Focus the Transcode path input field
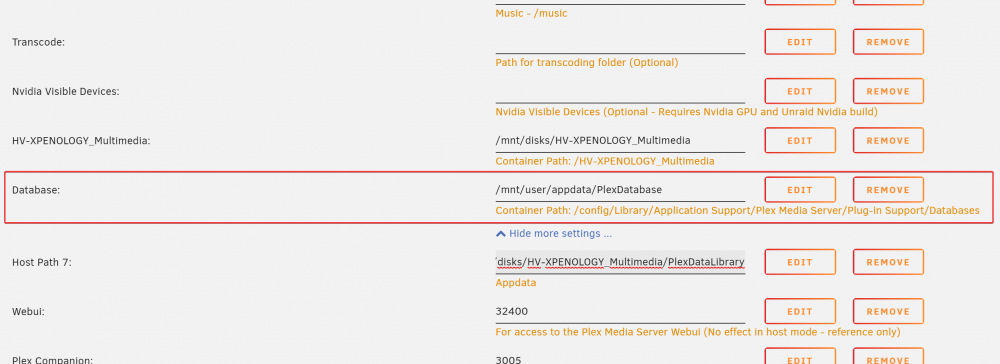1000x364 pixels. (620, 42)
